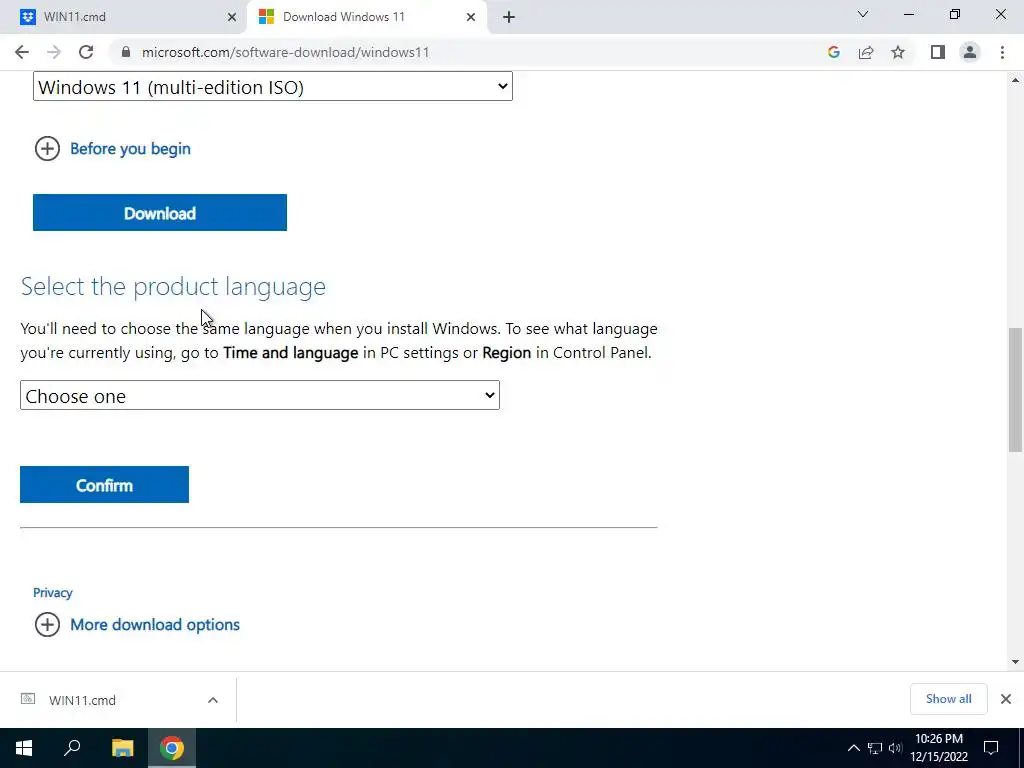Open a new tab with plus button
1024x768 pixels.
509,17
